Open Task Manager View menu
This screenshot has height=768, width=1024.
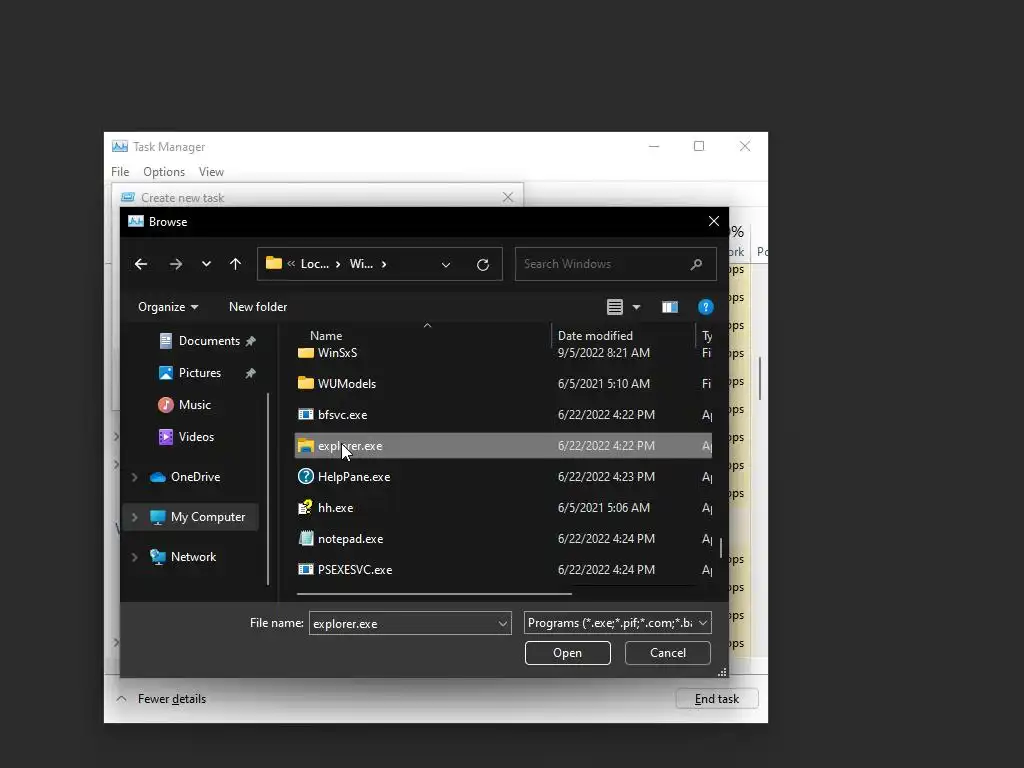click(212, 172)
